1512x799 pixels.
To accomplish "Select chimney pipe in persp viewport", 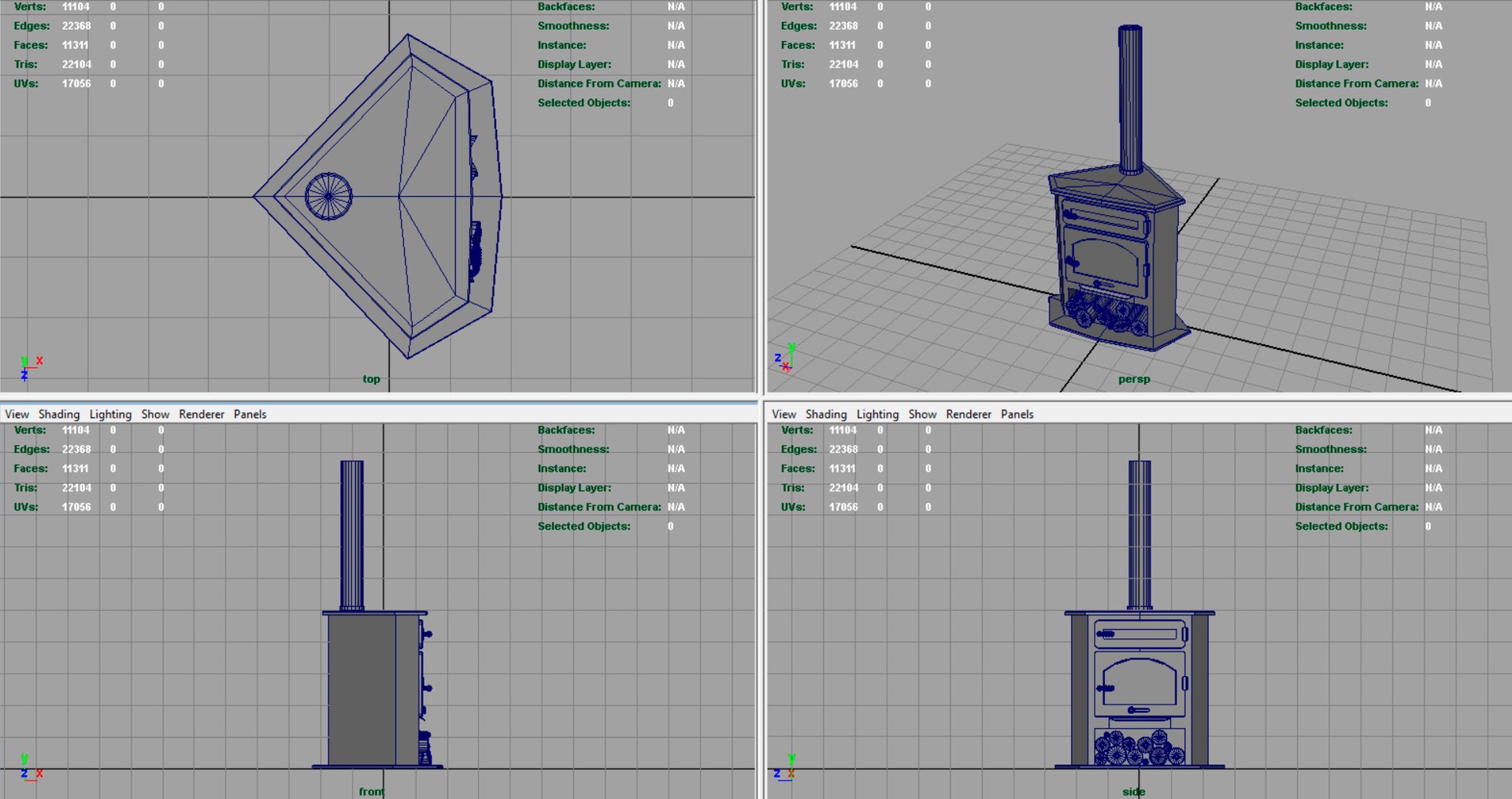I will pos(1131,98).
